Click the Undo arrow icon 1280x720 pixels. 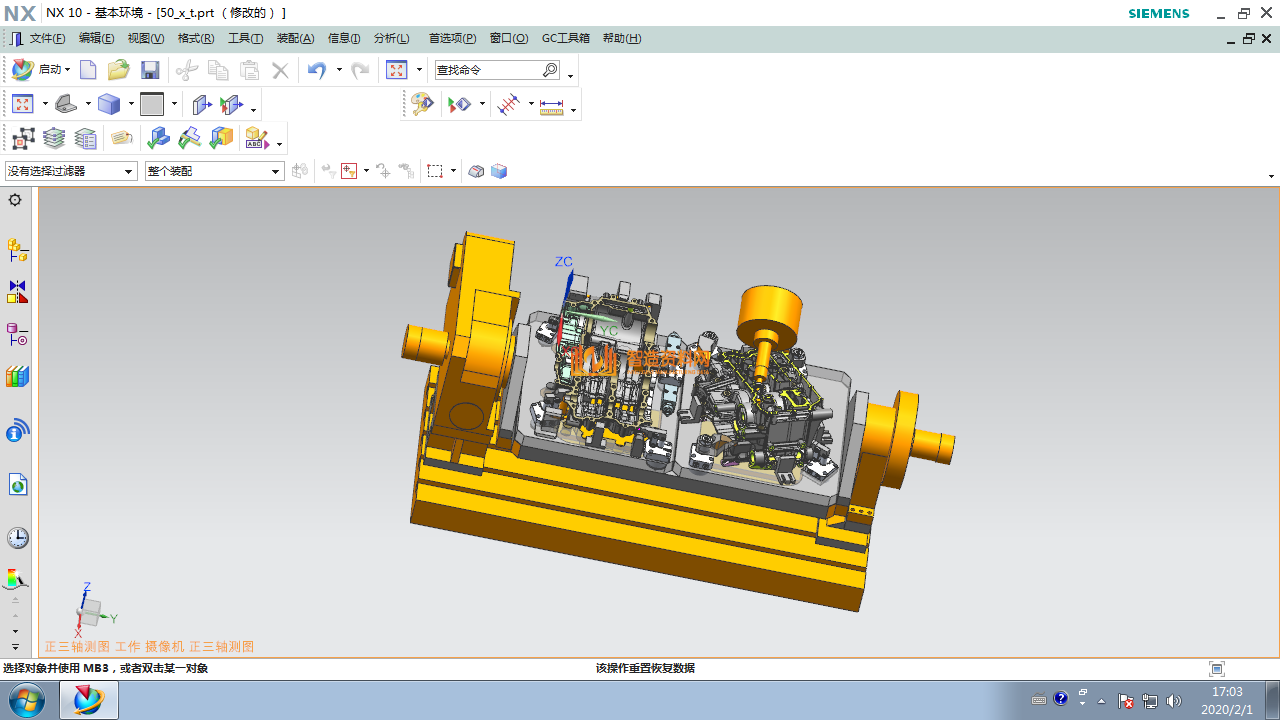317,70
